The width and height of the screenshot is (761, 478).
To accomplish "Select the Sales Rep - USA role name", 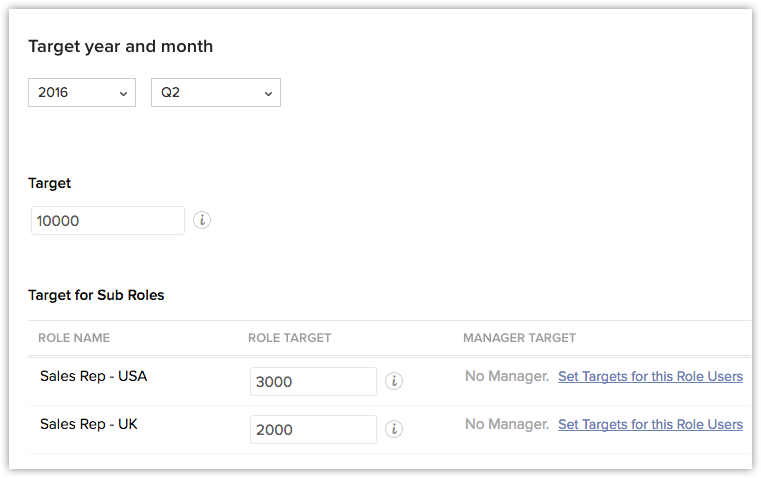I will click(x=93, y=377).
